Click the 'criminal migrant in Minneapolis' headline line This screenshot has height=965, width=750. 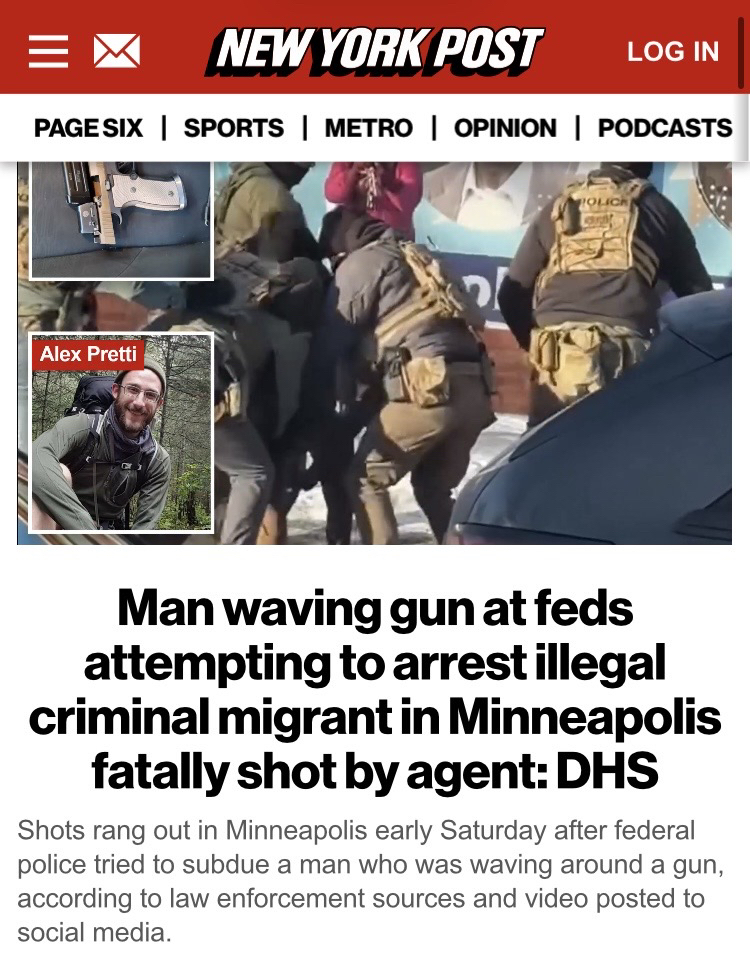point(375,717)
